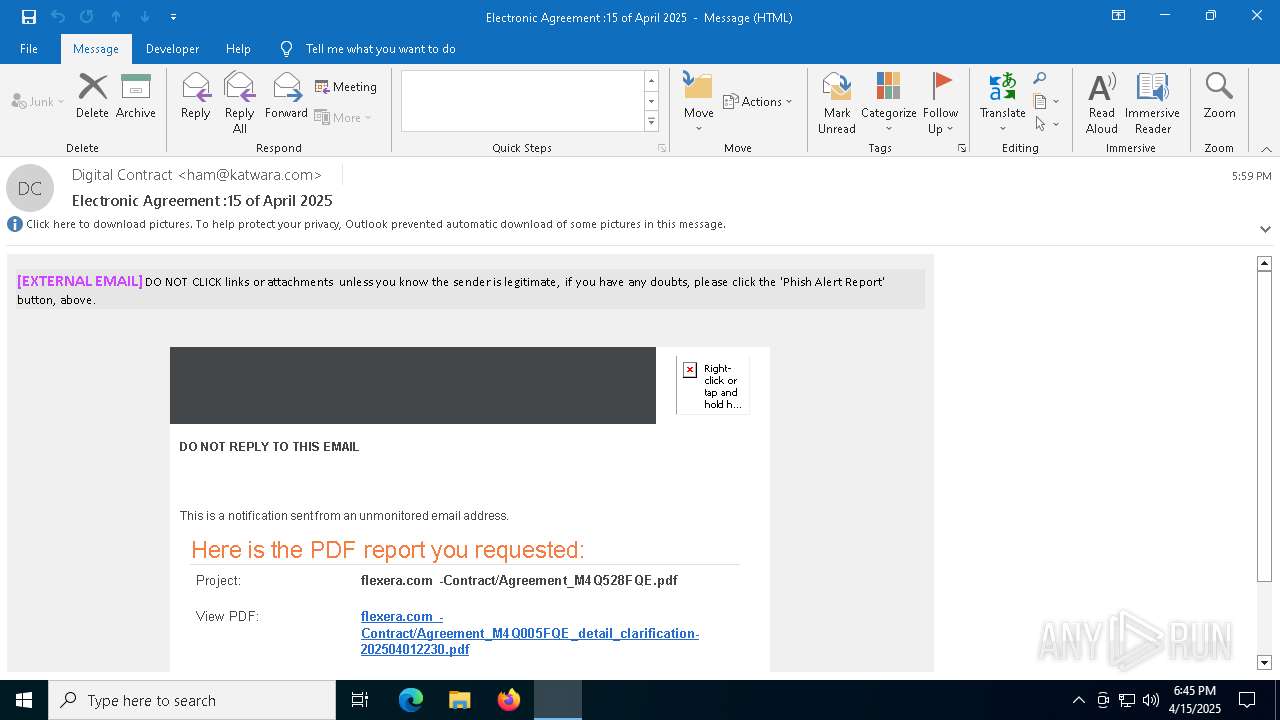The height and width of the screenshot is (720, 1280).
Task: Open the Windows Start menu
Action: pos(24,700)
